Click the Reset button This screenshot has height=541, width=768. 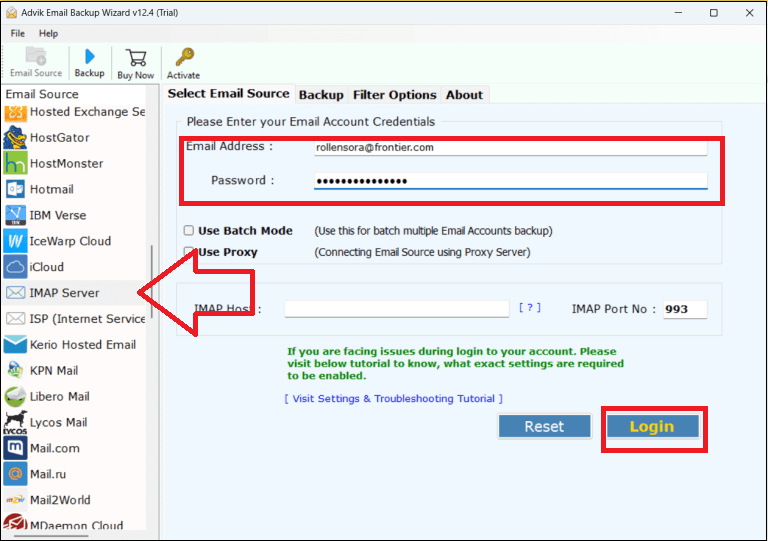click(x=544, y=426)
